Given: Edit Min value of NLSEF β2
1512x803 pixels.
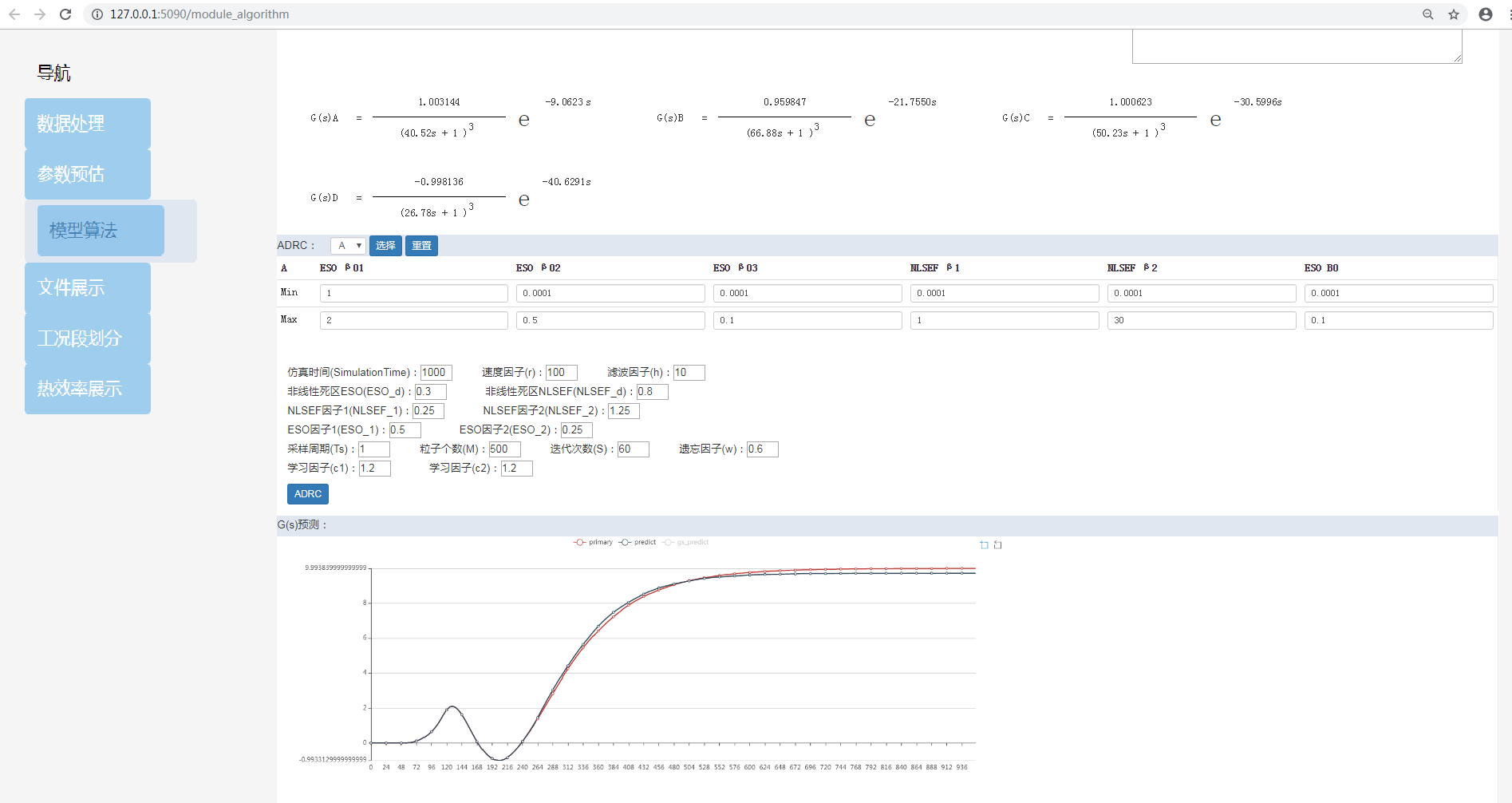Looking at the screenshot, I should [x=1202, y=293].
